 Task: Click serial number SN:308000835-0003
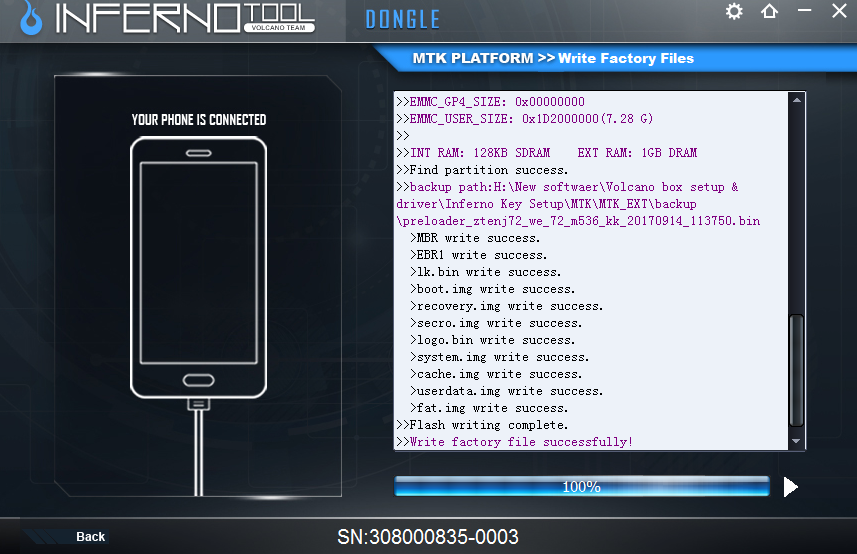pyautogui.click(x=428, y=537)
